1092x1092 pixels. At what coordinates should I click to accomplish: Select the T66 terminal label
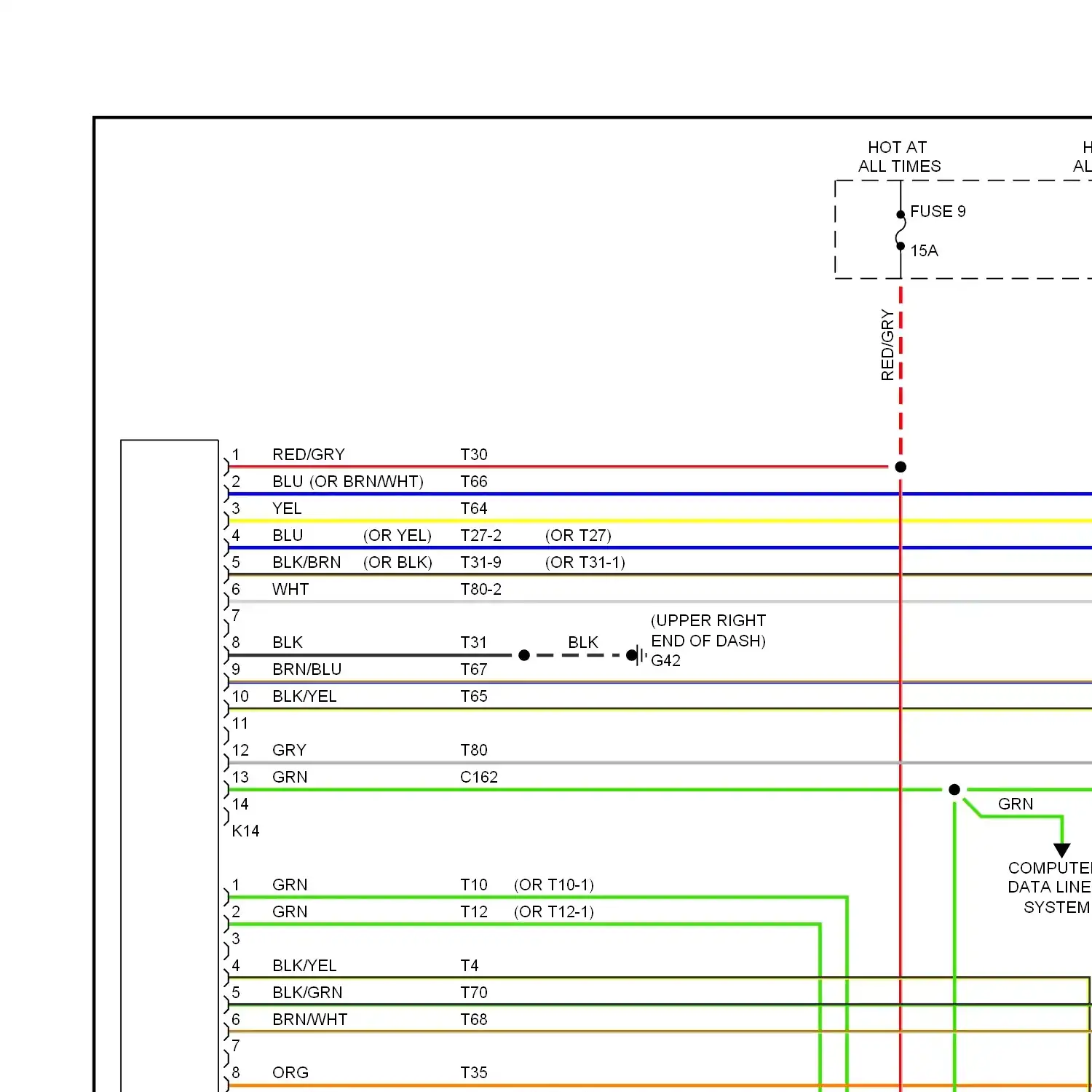(x=473, y=481)
